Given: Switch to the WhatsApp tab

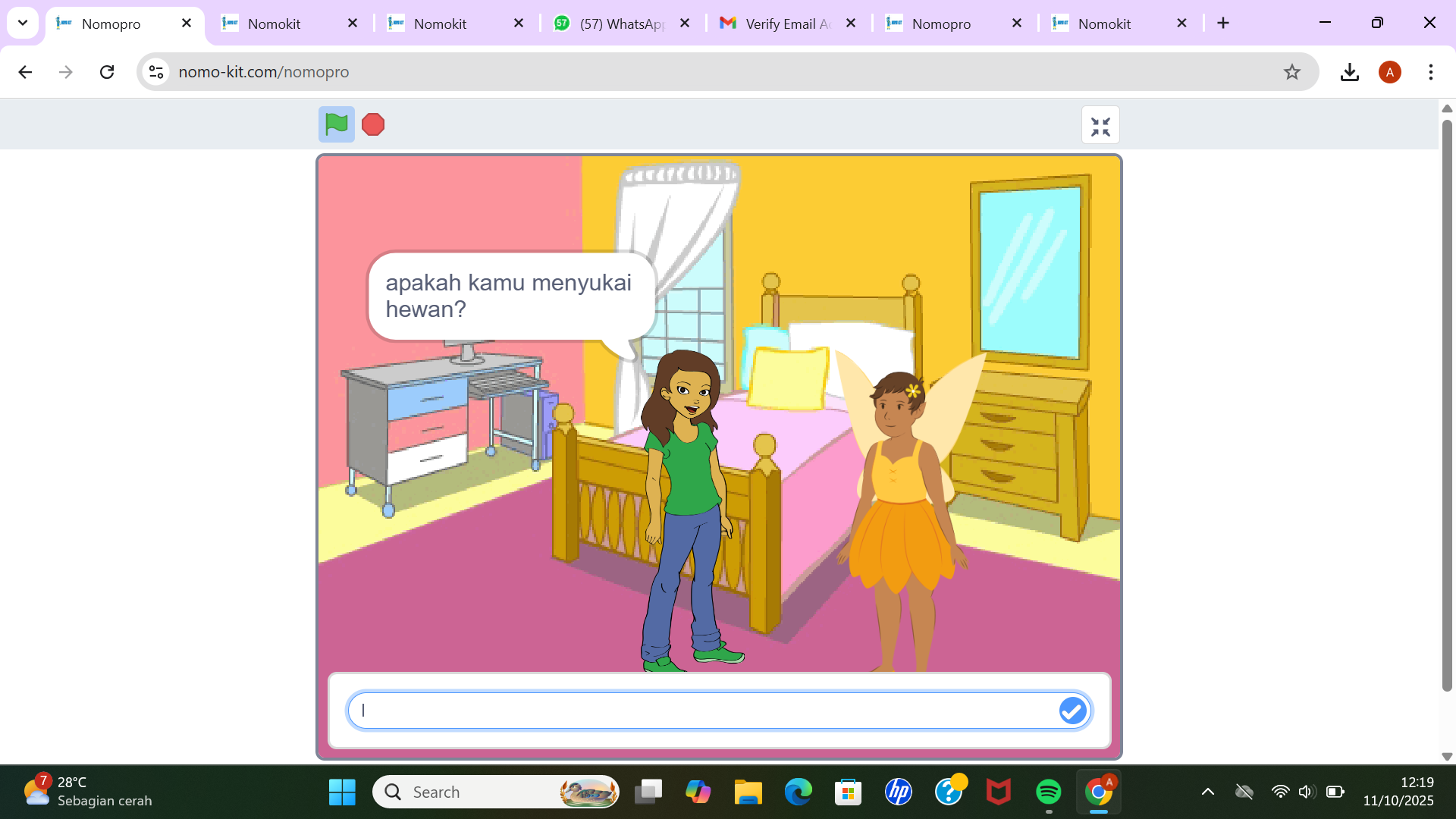Looking at the screenshot, I should click(620, 24).
